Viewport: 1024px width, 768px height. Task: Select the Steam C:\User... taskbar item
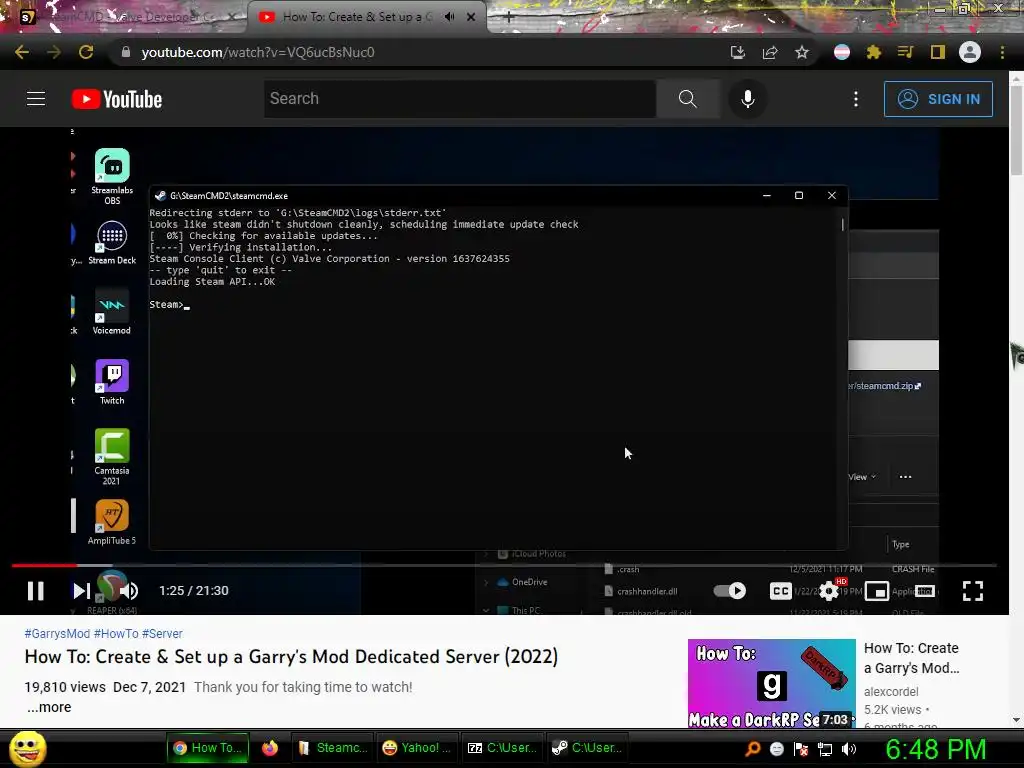[587, 748]
